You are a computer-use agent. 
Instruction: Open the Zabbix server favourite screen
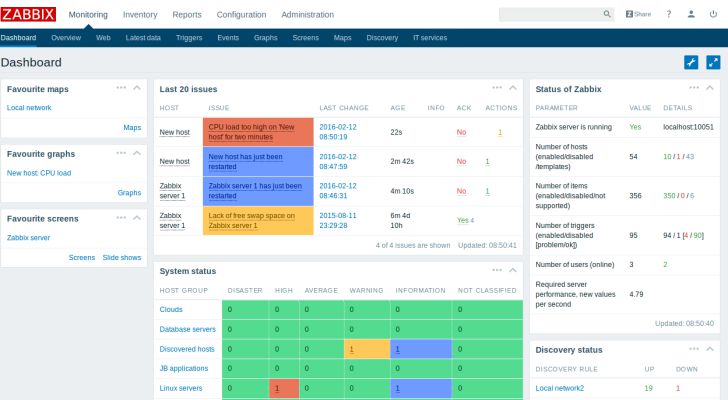click(x=28, y=238)
